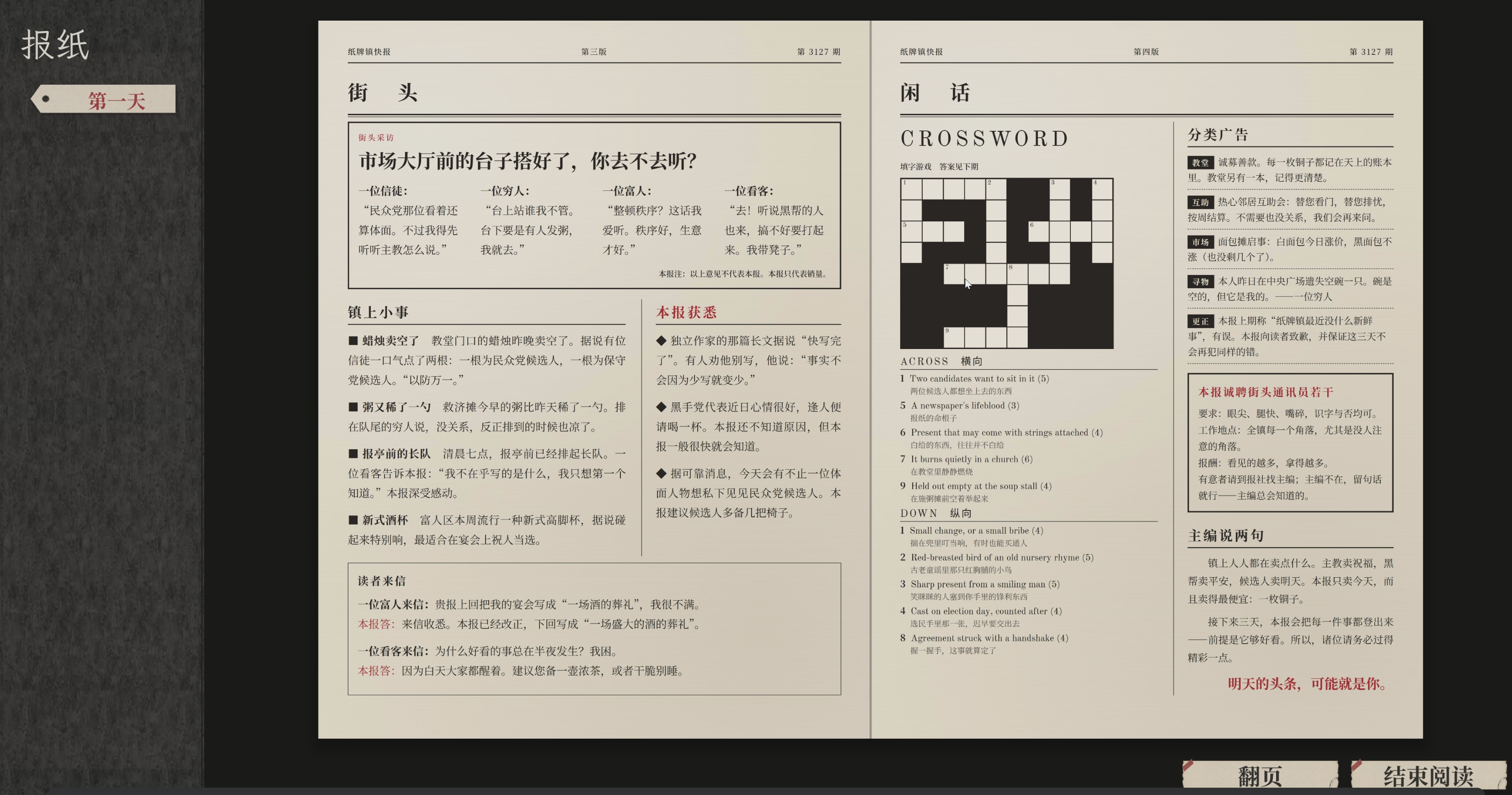Select crossword cell numbered 2
The width and height of the screenshot is (1512, 795).
(x=996, y=189)
